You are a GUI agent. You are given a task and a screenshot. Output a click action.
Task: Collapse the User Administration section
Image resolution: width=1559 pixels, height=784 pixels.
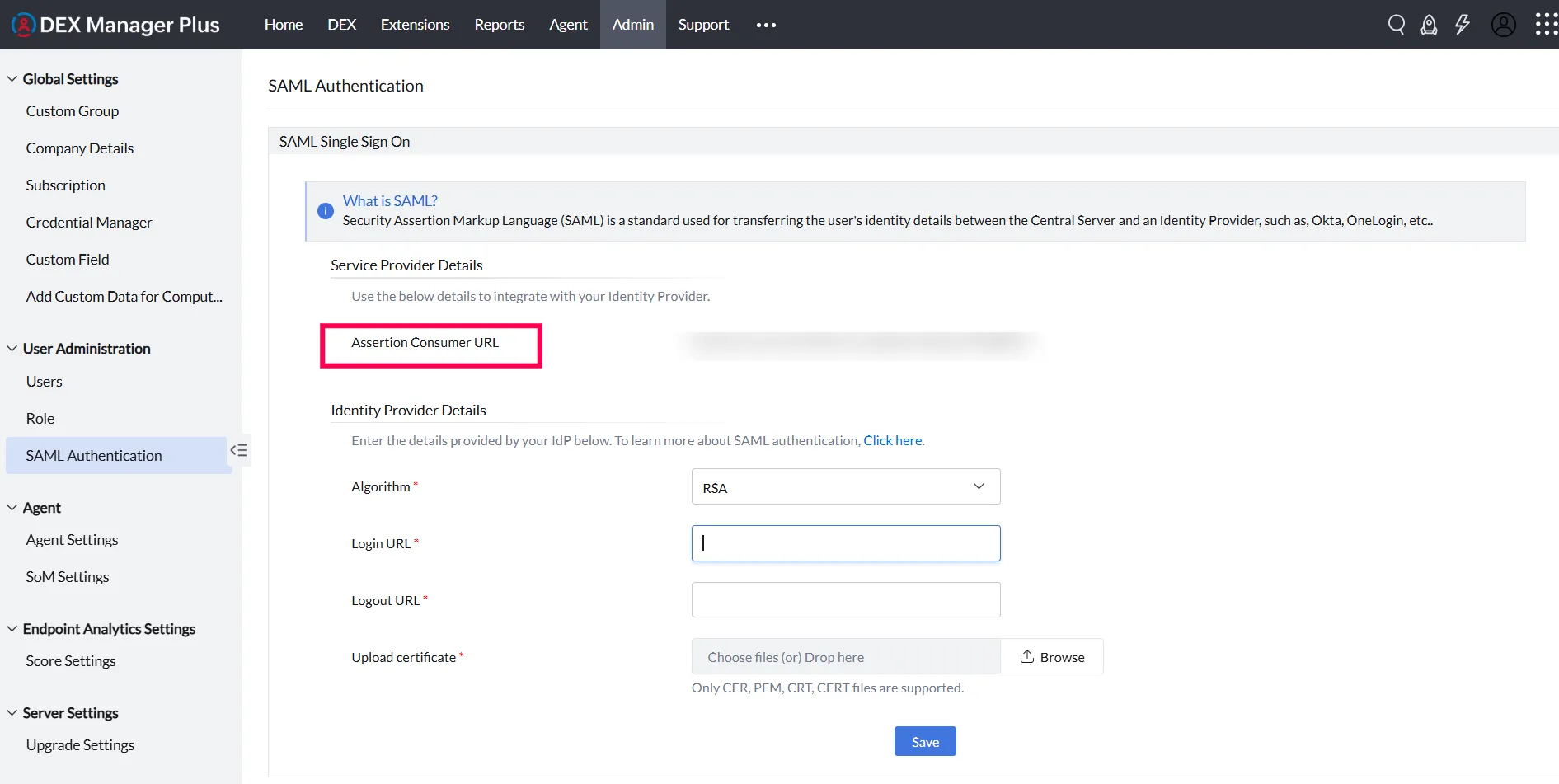(12, 349)
